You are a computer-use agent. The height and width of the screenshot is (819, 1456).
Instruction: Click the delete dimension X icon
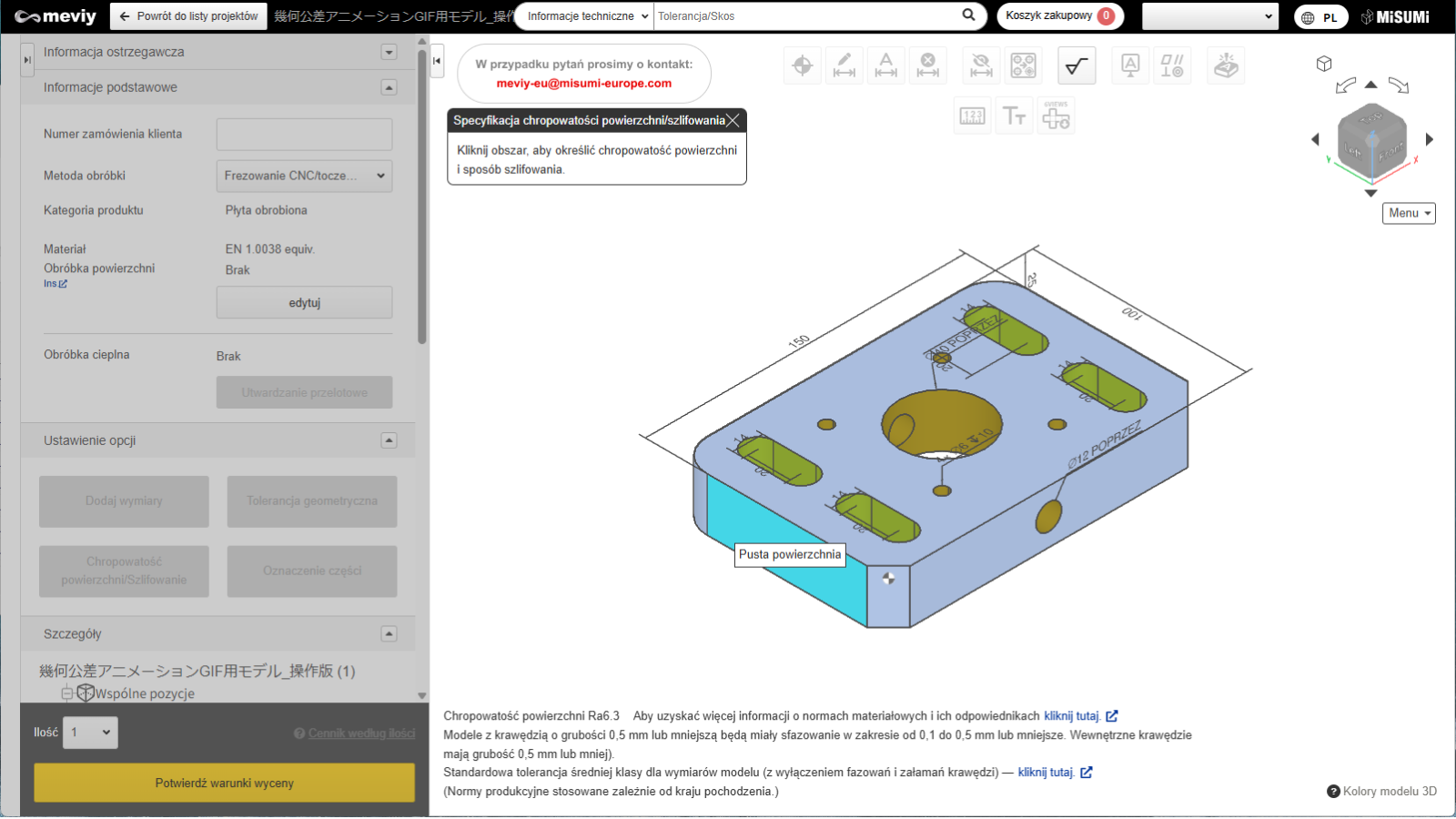tap(927, 66)
